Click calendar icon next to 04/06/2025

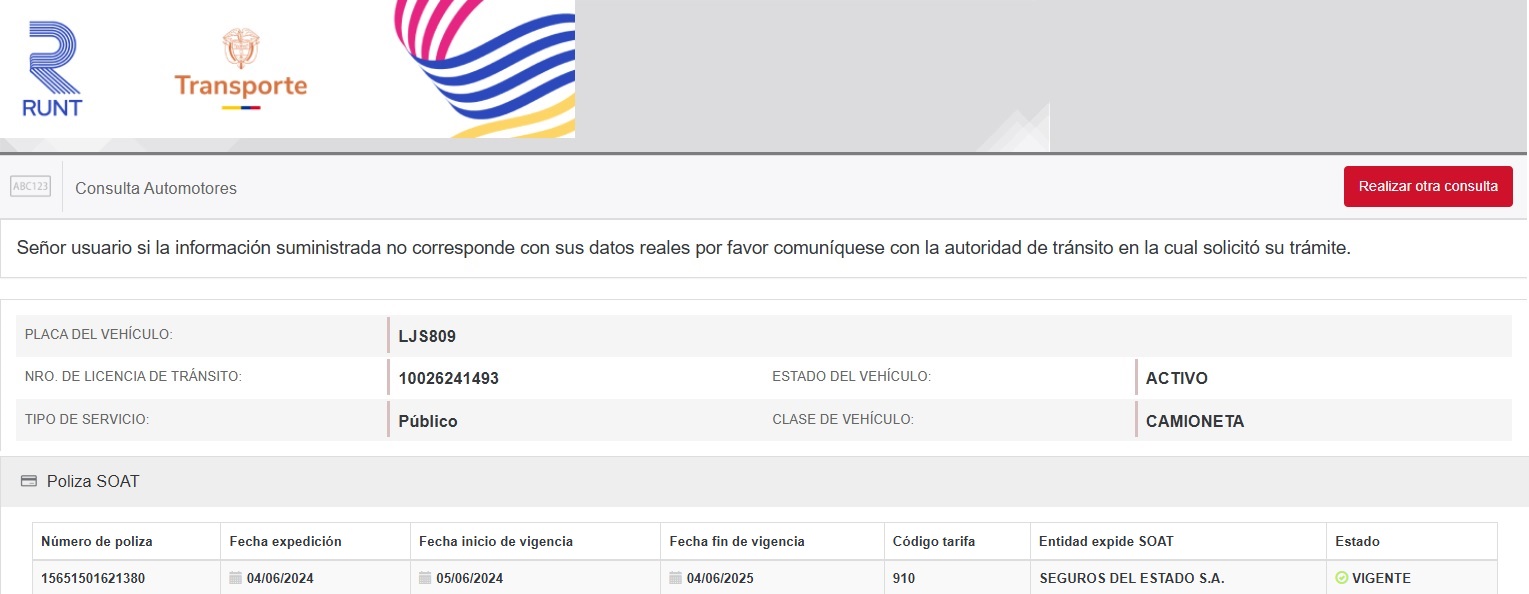pos(675,578)
